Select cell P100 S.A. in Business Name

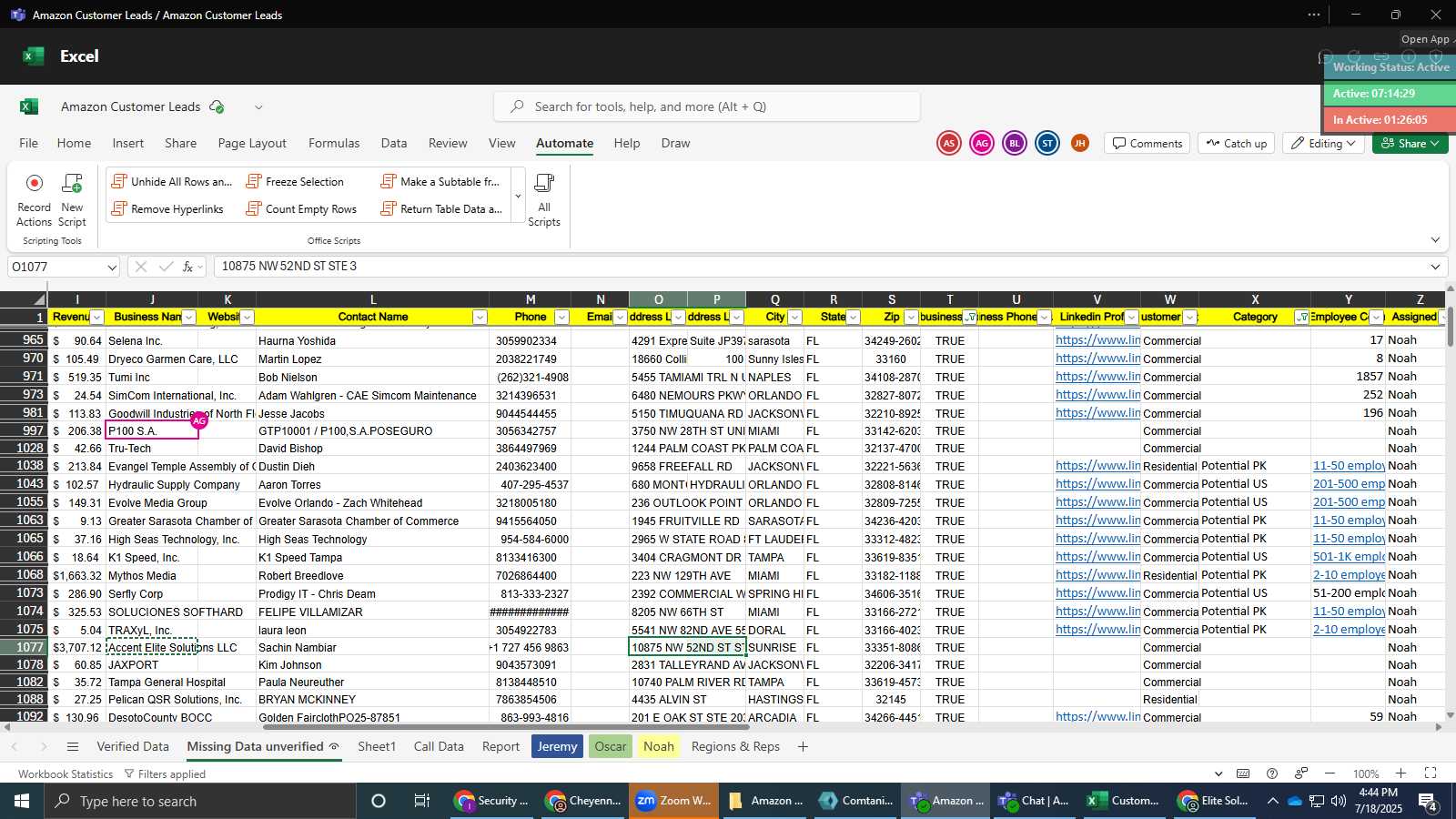[x=152, y=430]
